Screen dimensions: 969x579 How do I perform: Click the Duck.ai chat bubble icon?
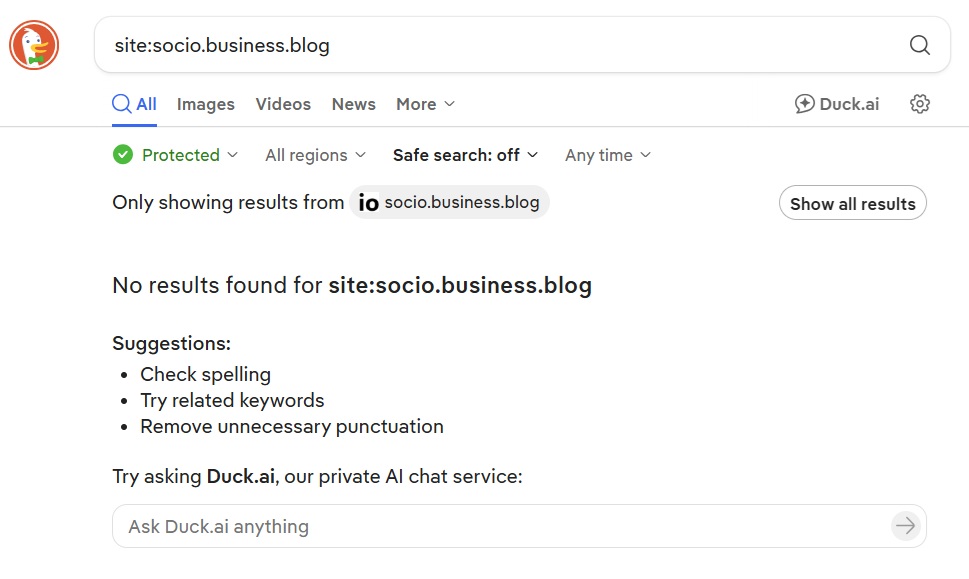[x=804, y=104]
